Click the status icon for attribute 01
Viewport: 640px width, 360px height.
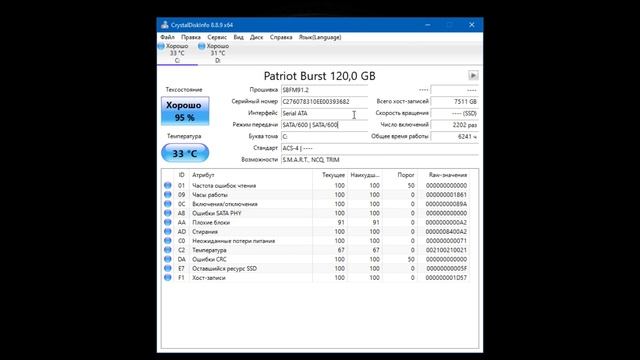click(168, 185)
